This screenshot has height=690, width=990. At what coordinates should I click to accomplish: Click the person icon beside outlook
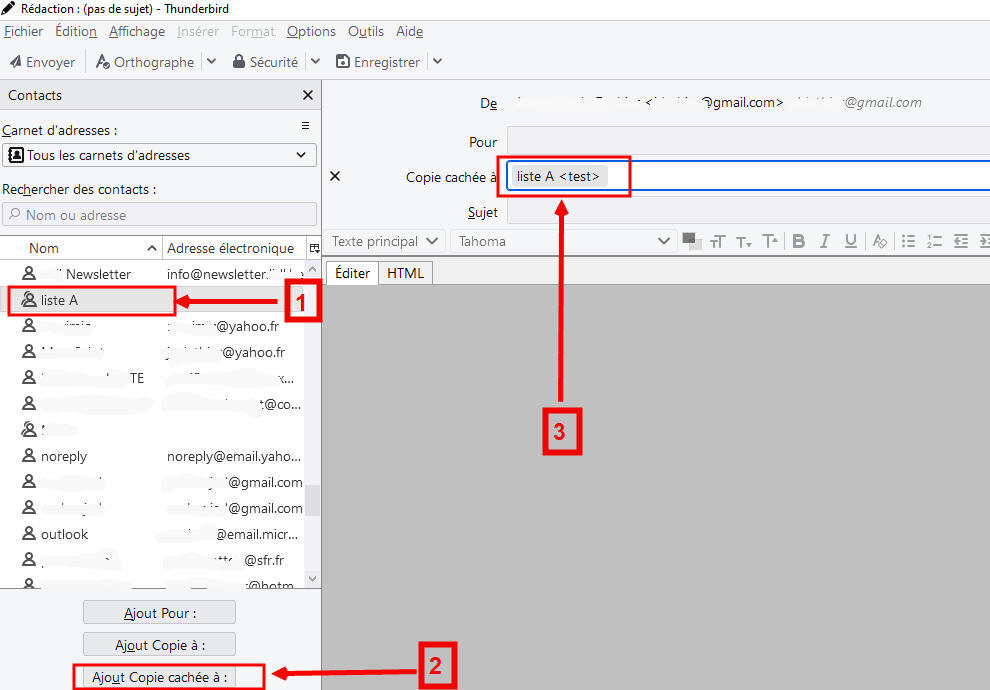pyautogui.click(x=28, y=533)
